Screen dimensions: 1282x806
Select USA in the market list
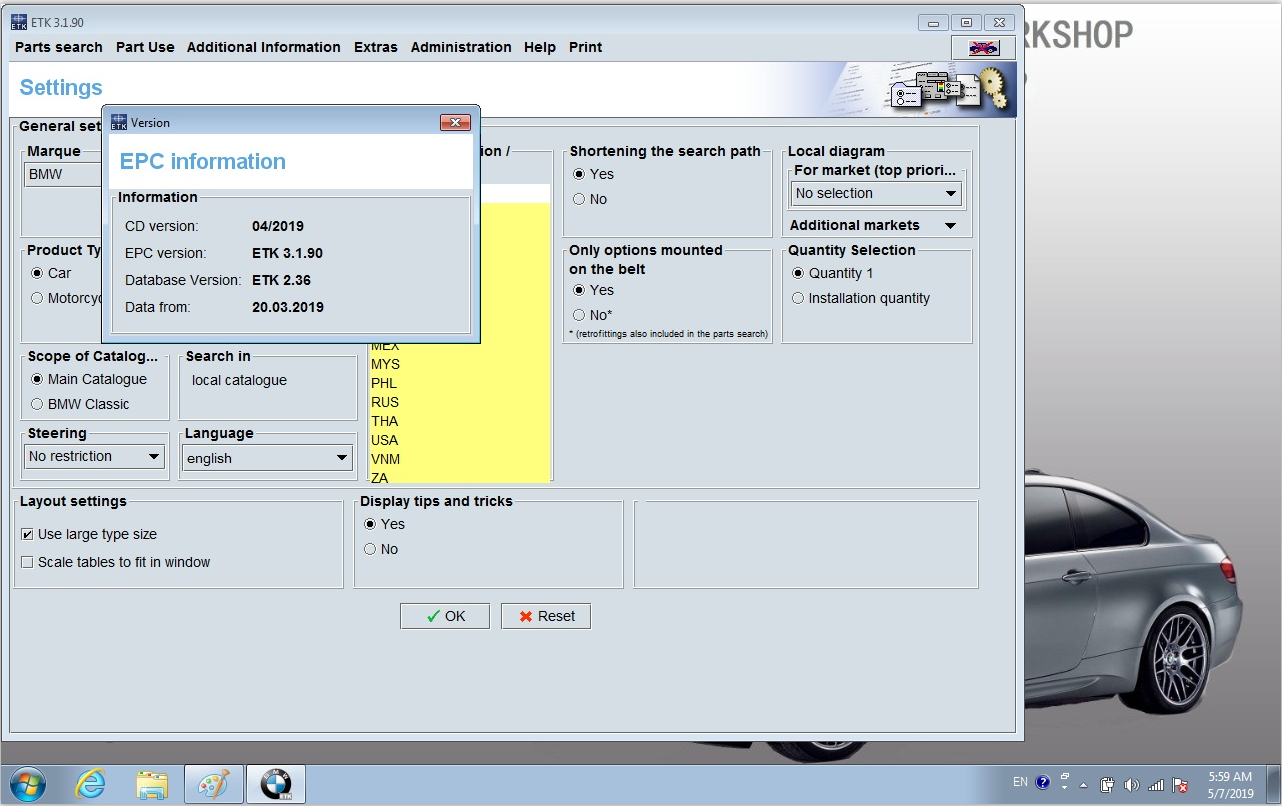pos(385,440)
